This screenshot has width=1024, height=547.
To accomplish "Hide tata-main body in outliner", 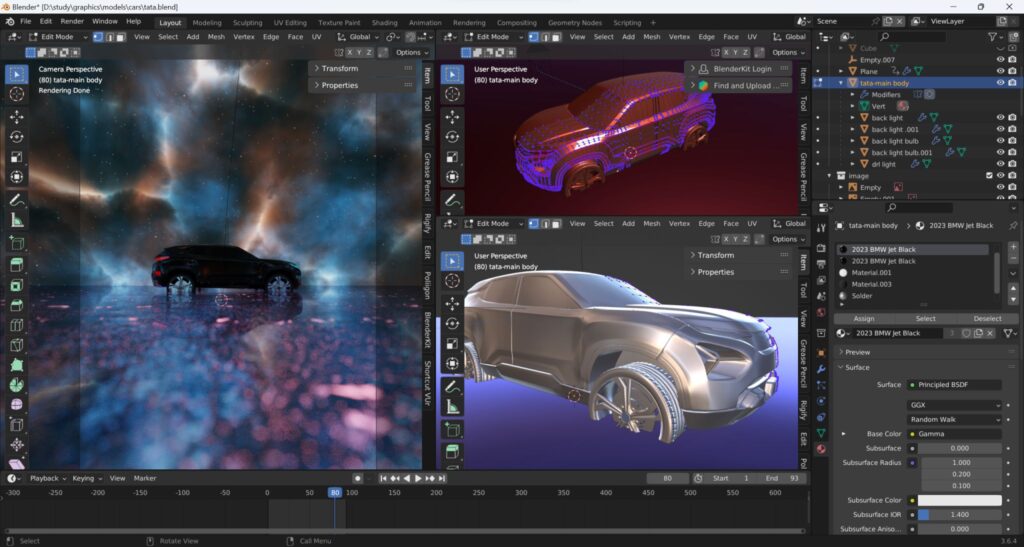I will click(x=1000, y=83).
